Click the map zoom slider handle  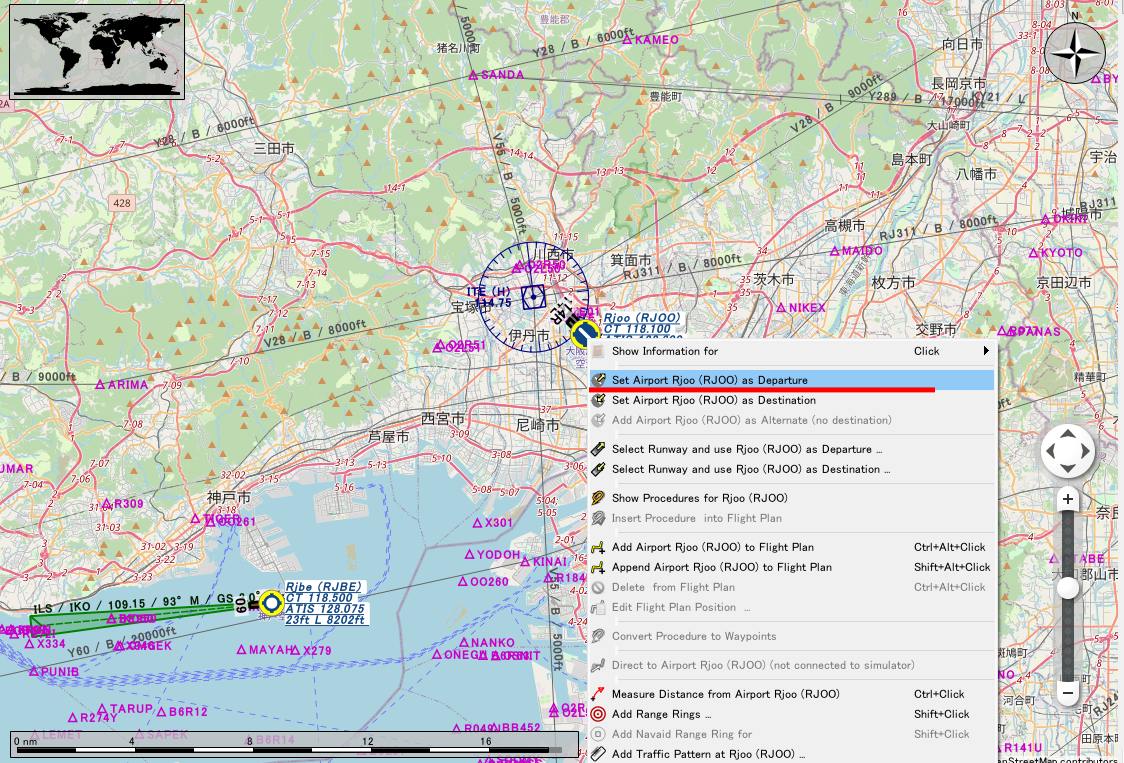[x=1068, y=588]
